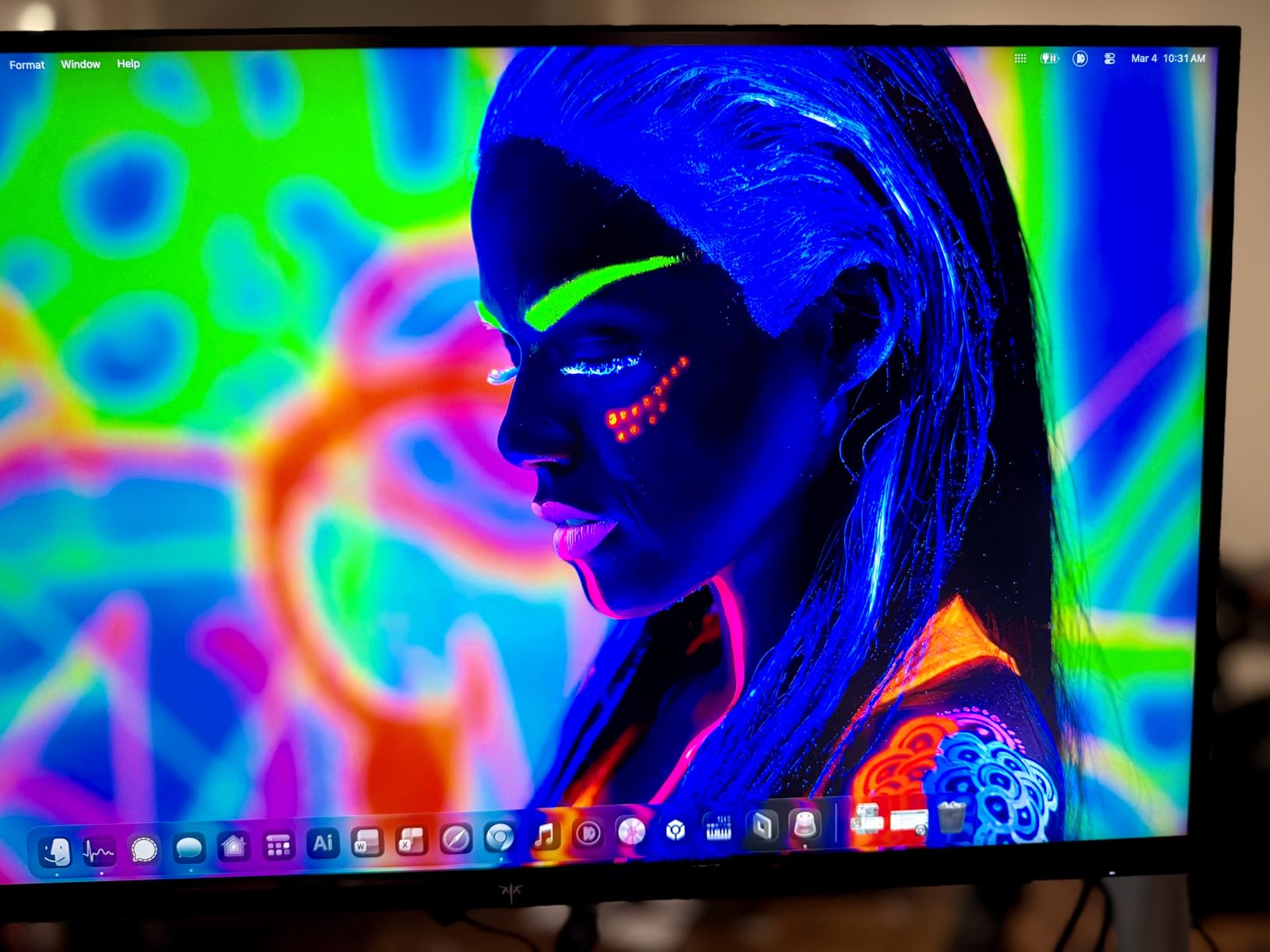Open Finder from the Dock
Viewport: 1270px width, 952px height.
pos(55,849)
